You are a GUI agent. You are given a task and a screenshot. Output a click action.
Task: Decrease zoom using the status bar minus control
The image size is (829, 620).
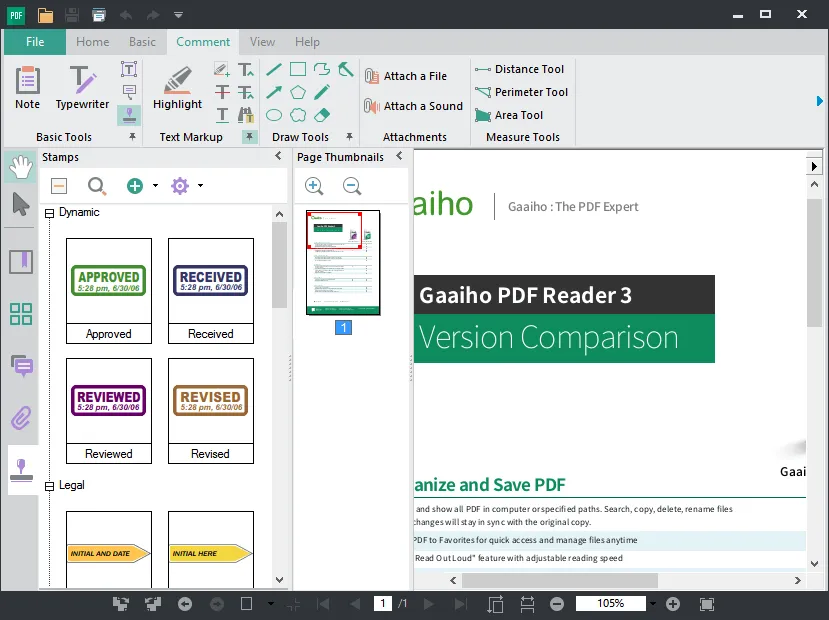pyautogui.click(x=557, y=603)
